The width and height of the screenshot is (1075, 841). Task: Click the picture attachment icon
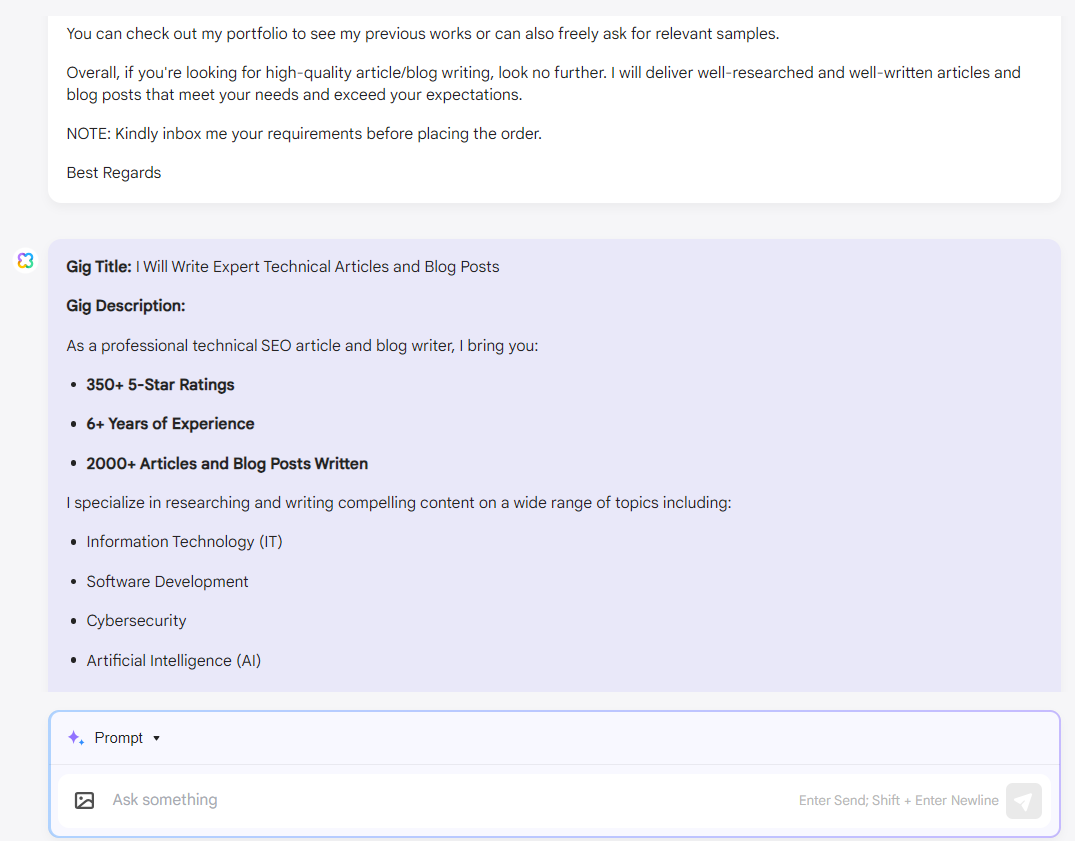click(84, 800)
